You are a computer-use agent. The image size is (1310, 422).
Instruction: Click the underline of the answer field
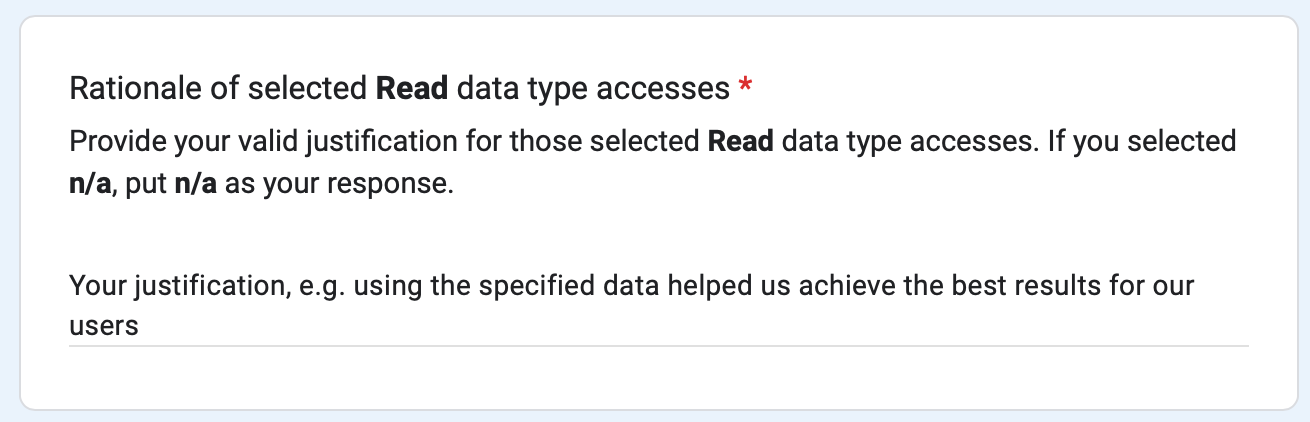click(x=658, y=346)
